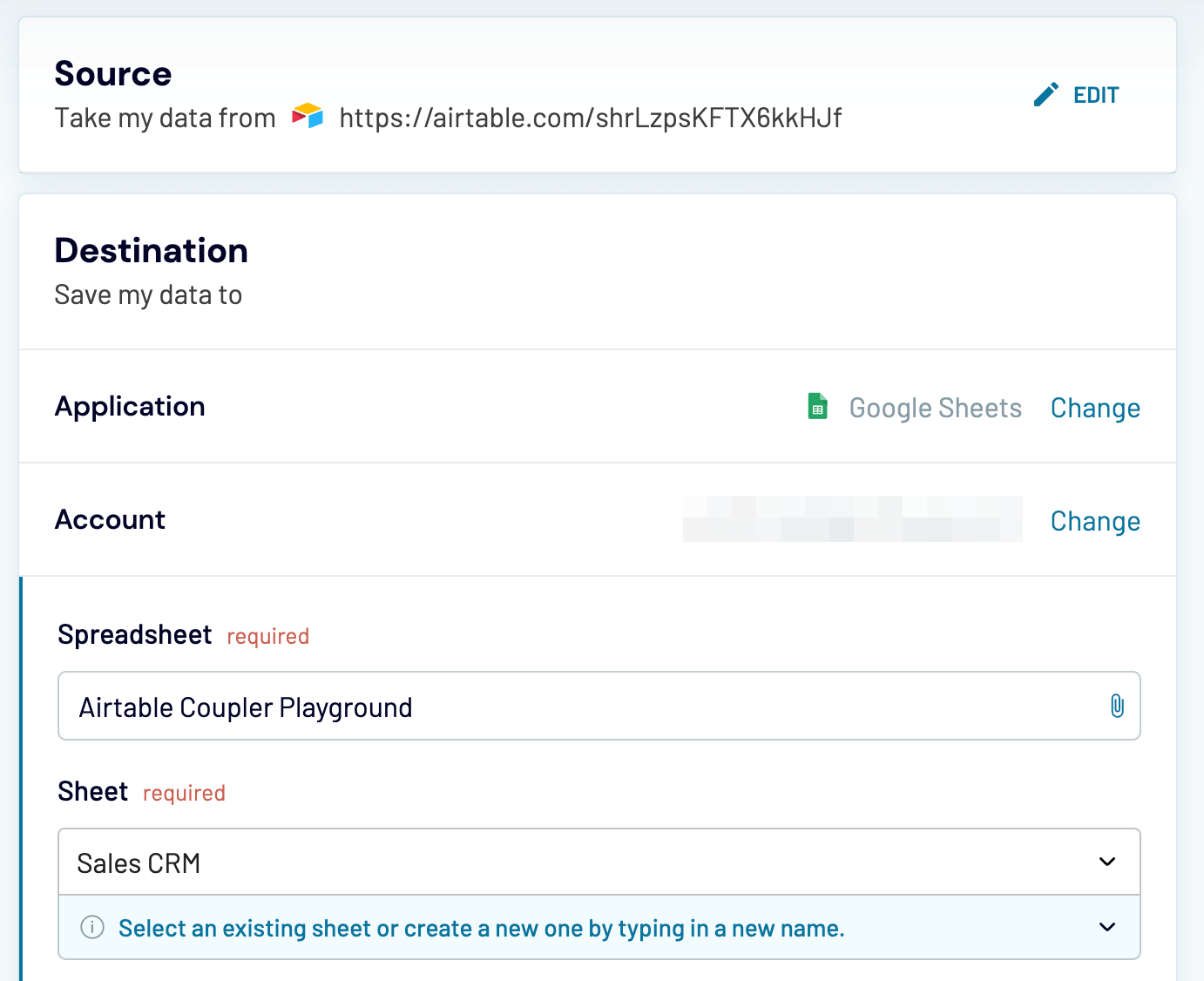The width and height of the screenshot is (1204, 981).
Task: Click the Destination heading
Action: pos(152,251)
